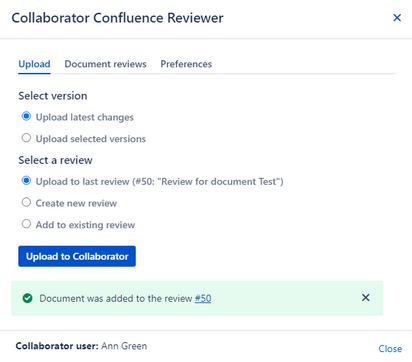Click the Select a review heading
Screen dimensions: 412x362
point(55,160)
